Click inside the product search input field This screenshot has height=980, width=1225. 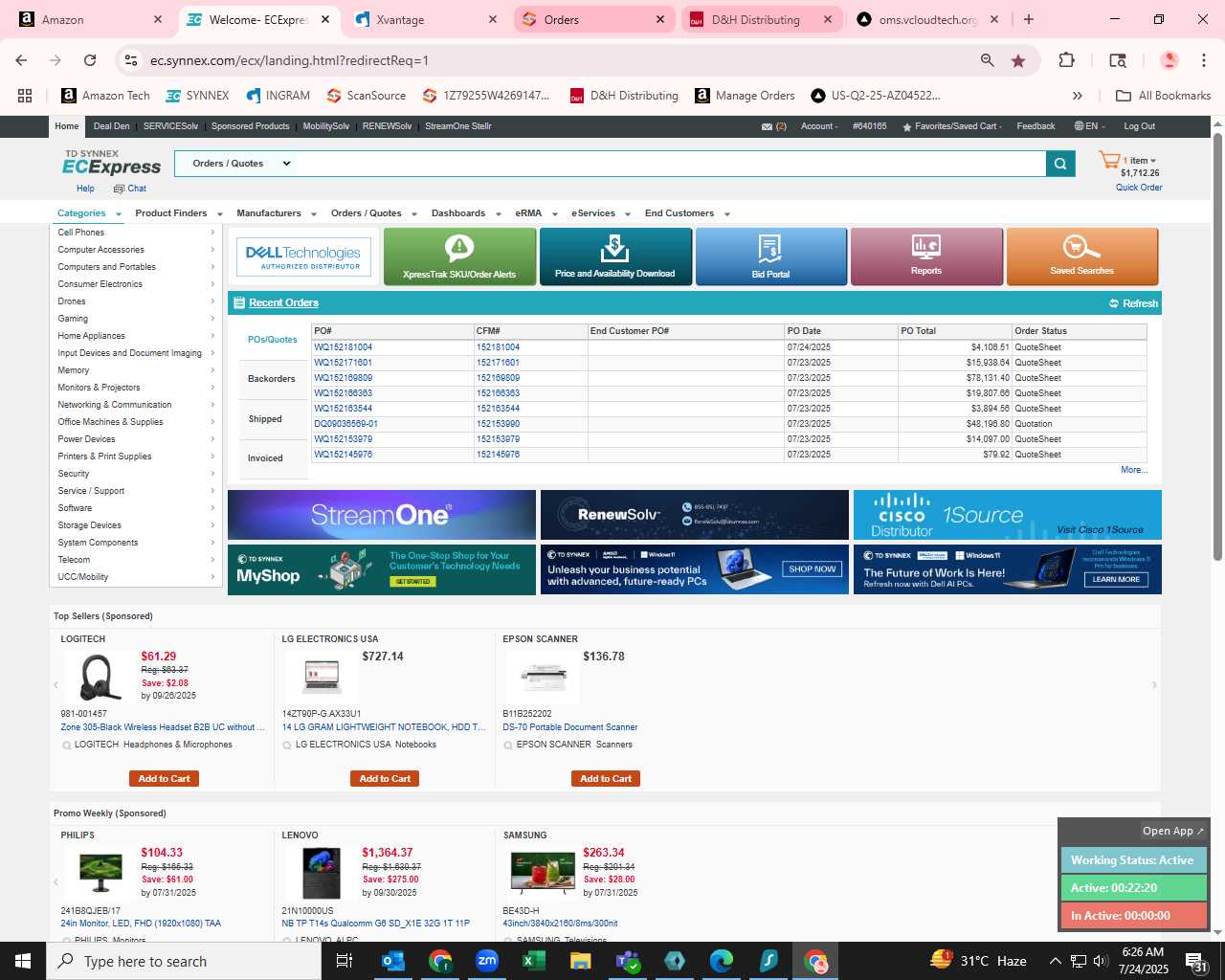670,164
